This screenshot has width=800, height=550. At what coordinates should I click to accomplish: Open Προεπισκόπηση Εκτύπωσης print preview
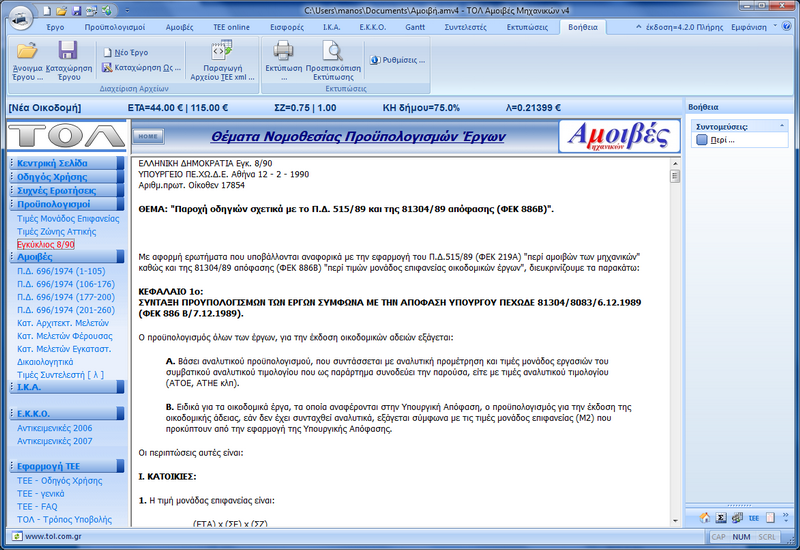331,51
